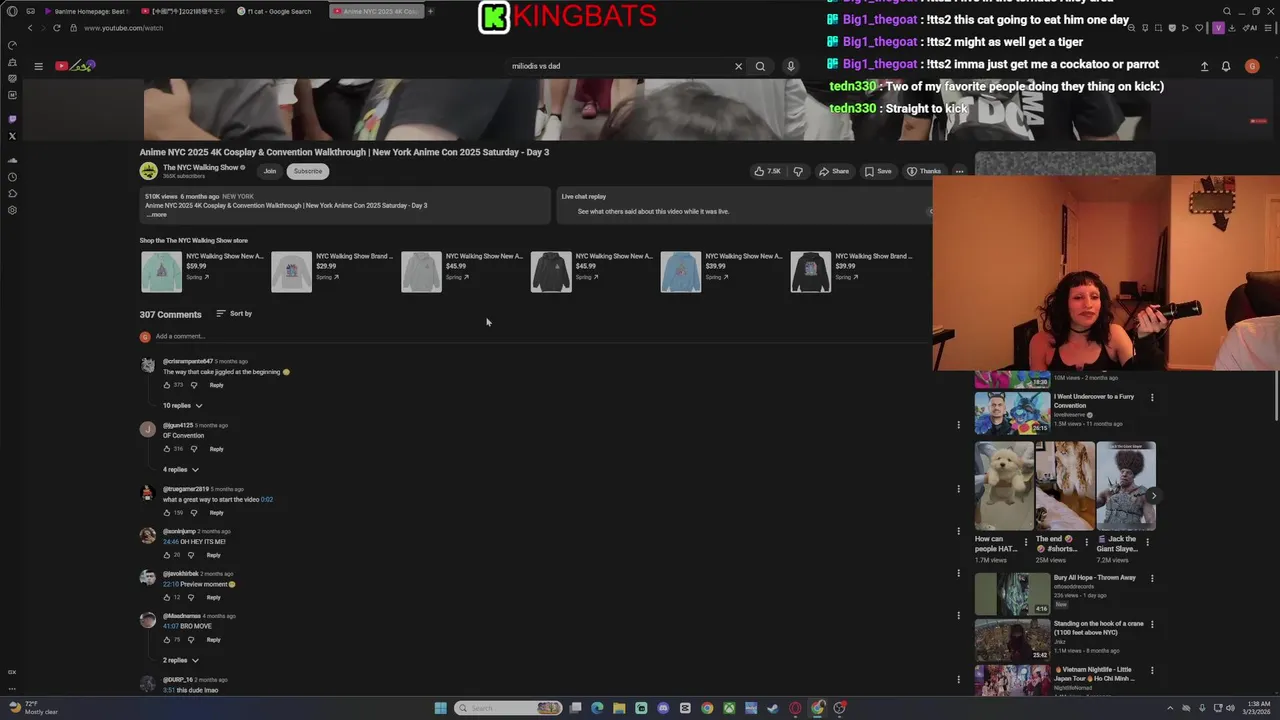Open the $39.99 blue hoodie store item

(x=681, y=272)
